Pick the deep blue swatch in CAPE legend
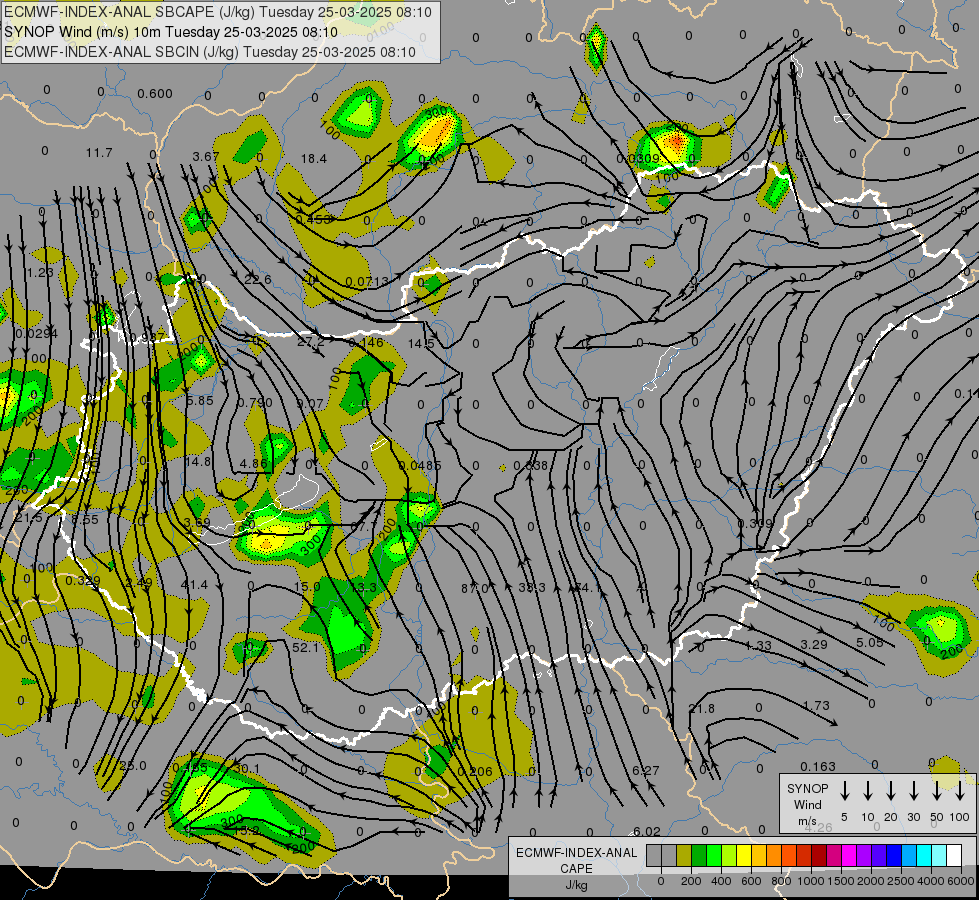 894,856
